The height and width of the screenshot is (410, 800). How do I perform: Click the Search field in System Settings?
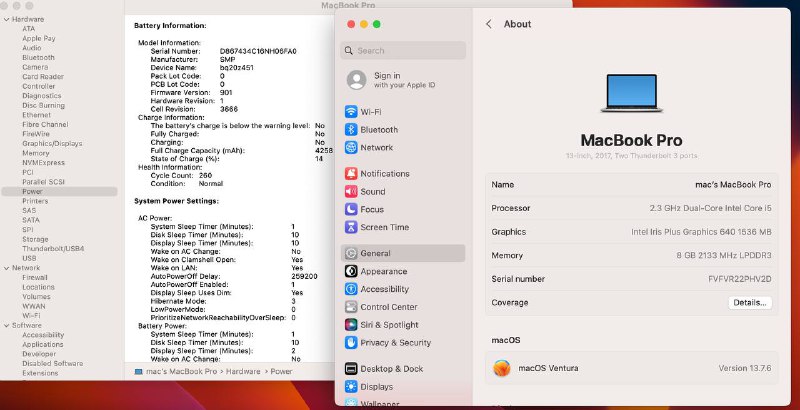[x=403, y=50]
